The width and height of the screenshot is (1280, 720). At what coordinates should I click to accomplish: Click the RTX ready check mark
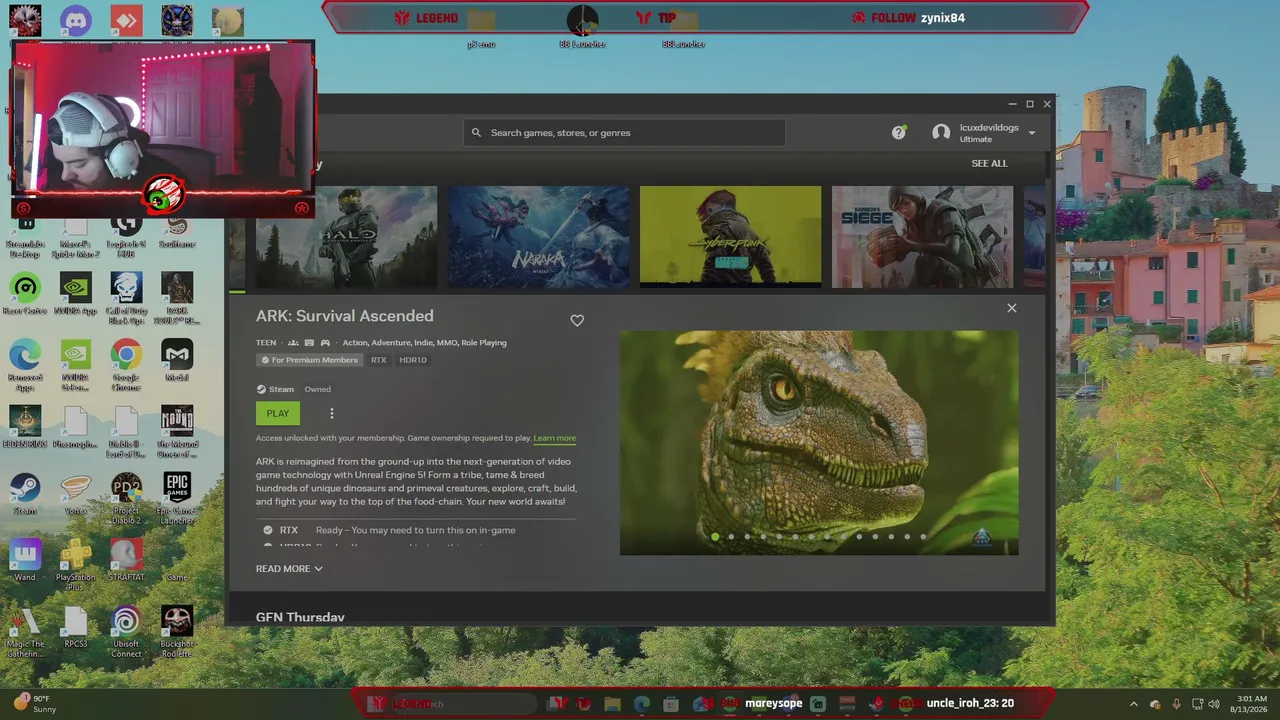[268, 530]
